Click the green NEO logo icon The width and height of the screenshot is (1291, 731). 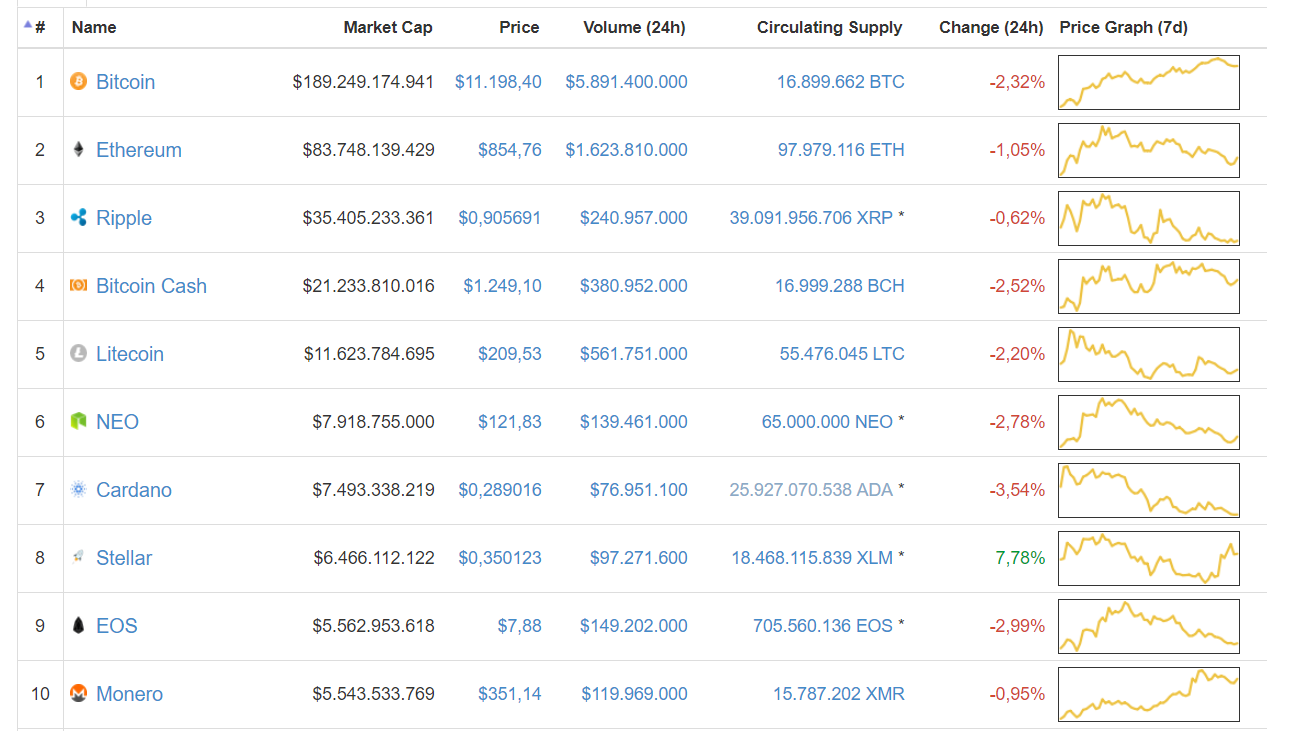77,422
